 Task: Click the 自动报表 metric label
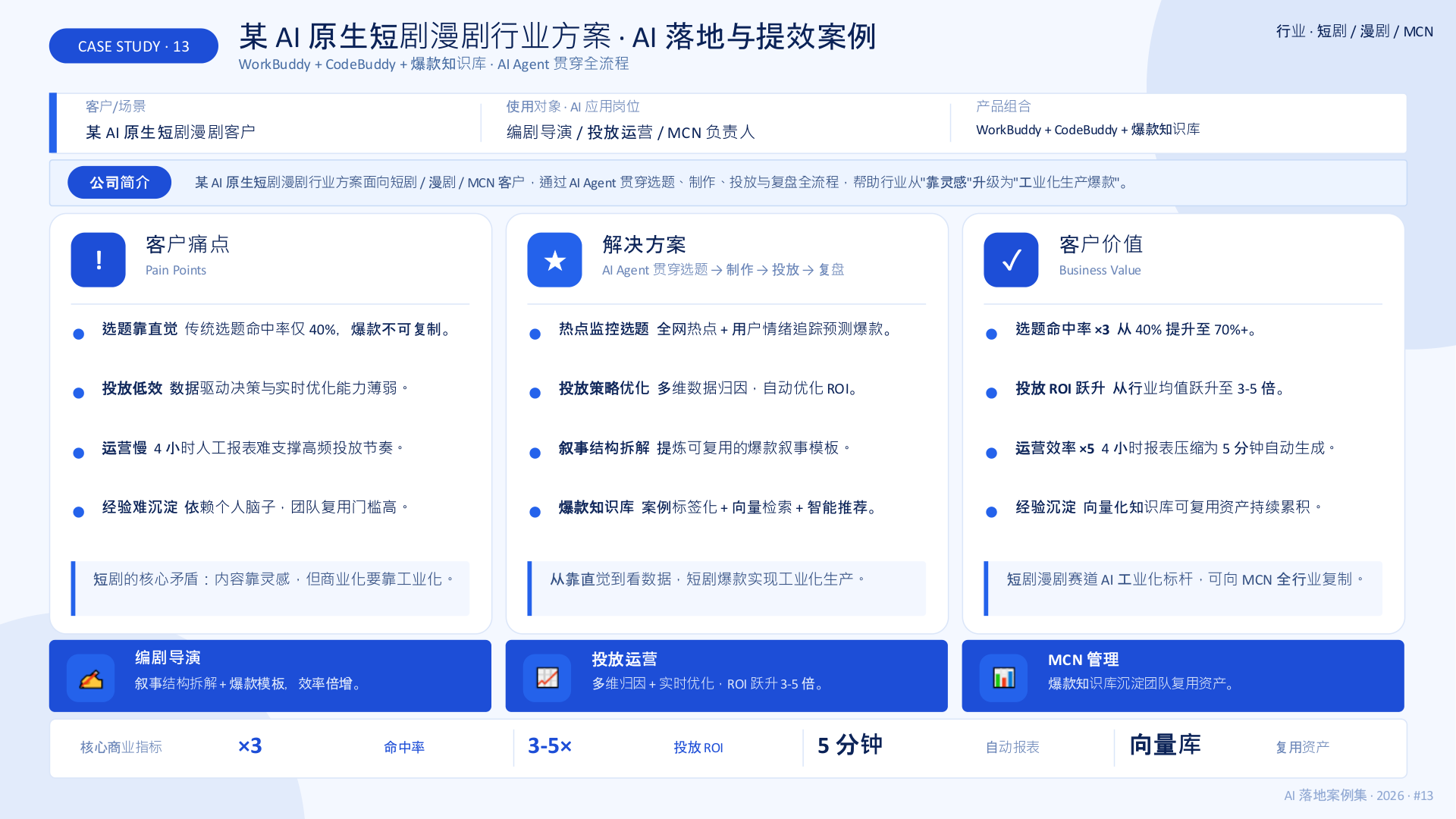tap(1012, 748)
